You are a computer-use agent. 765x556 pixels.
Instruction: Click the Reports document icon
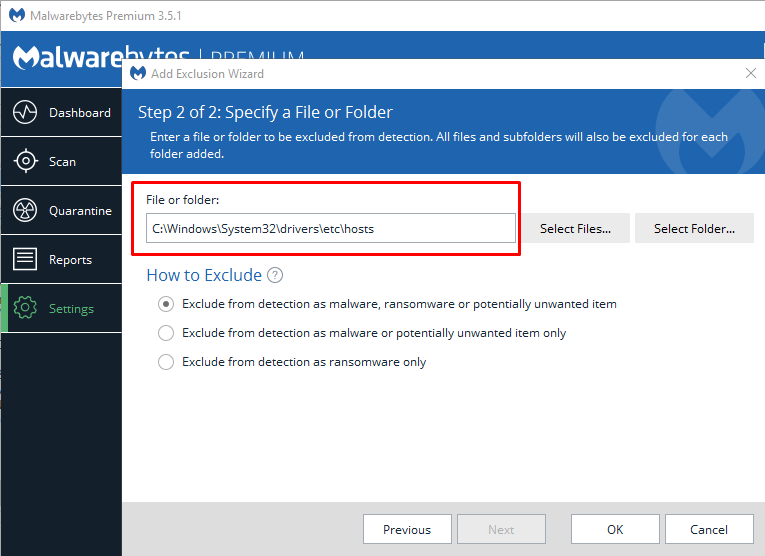pos(25,259)
